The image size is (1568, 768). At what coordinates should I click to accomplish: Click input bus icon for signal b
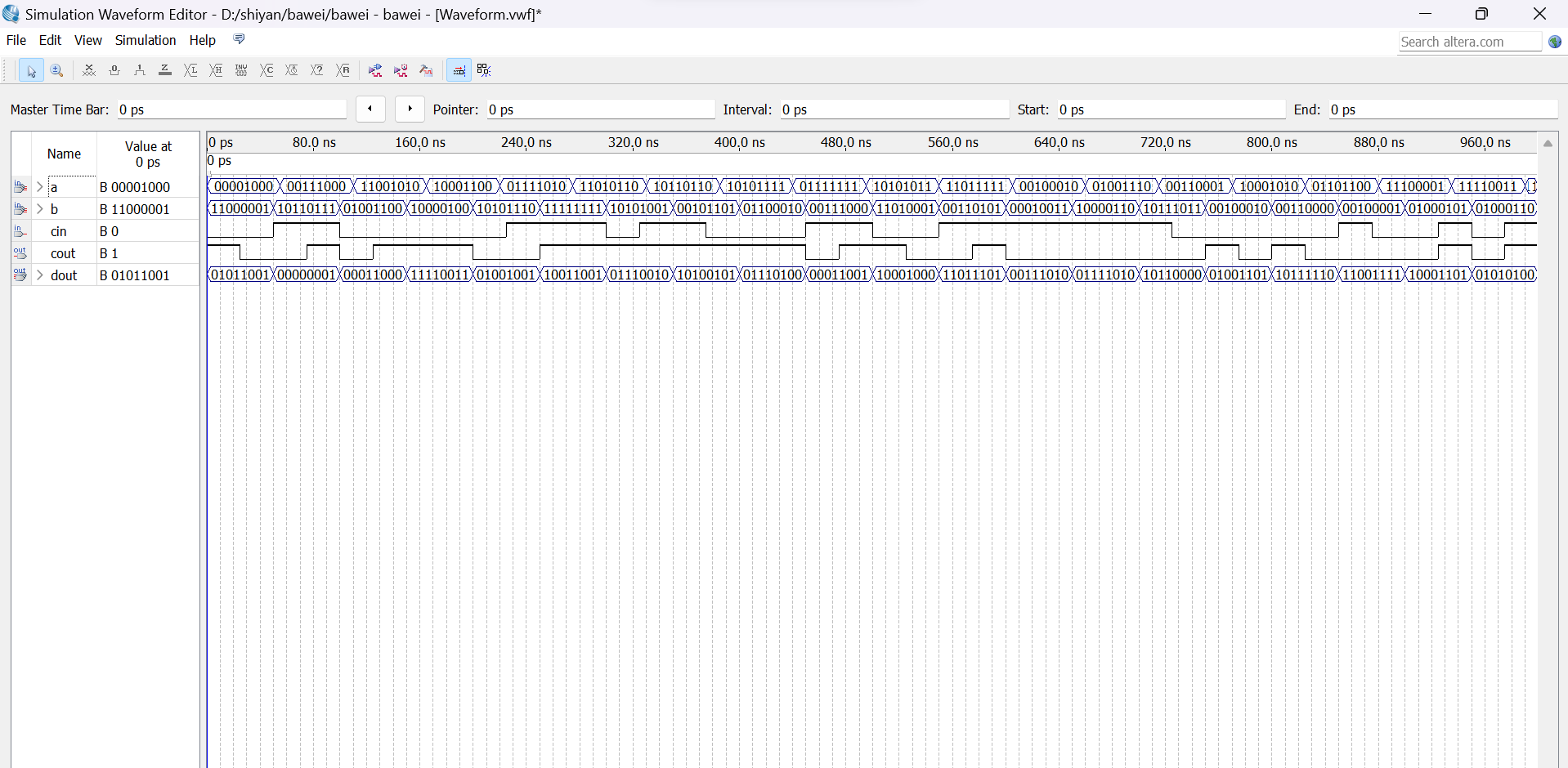click(x=20, y=209)
